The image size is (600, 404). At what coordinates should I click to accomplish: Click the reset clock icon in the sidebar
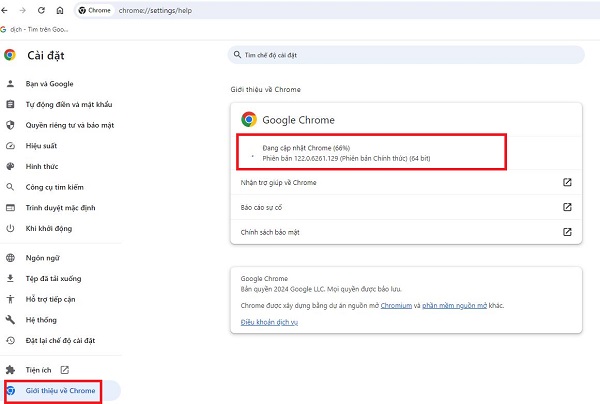click(10, 340)
